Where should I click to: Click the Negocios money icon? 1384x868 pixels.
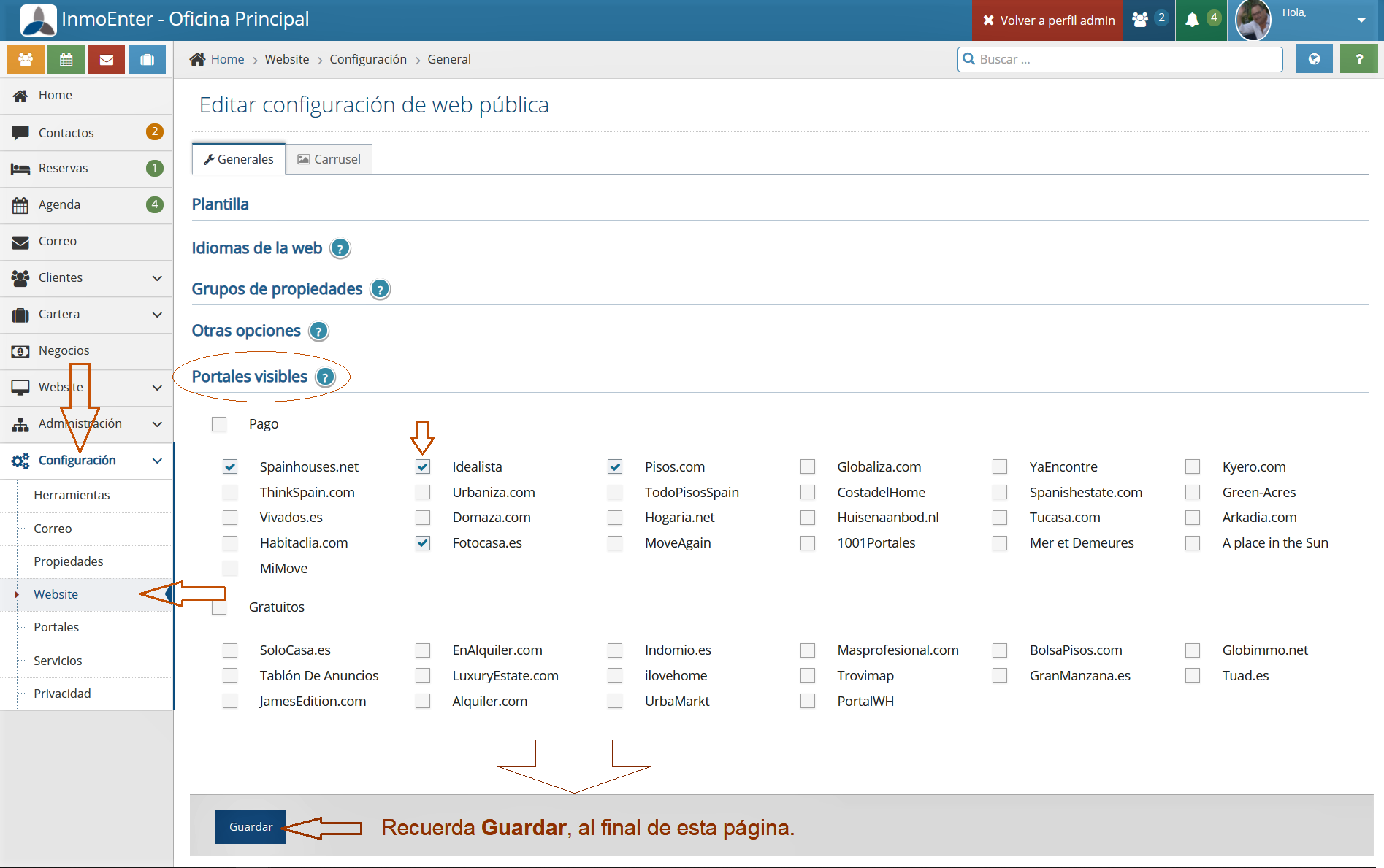click(x=20, y=351)
